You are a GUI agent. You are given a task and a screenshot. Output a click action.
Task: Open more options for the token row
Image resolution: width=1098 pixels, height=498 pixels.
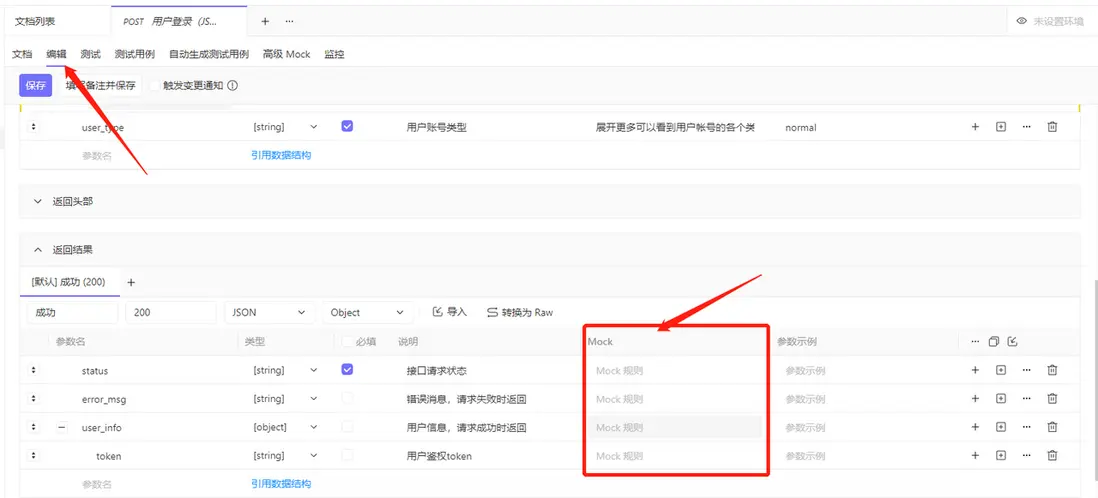1027,455
